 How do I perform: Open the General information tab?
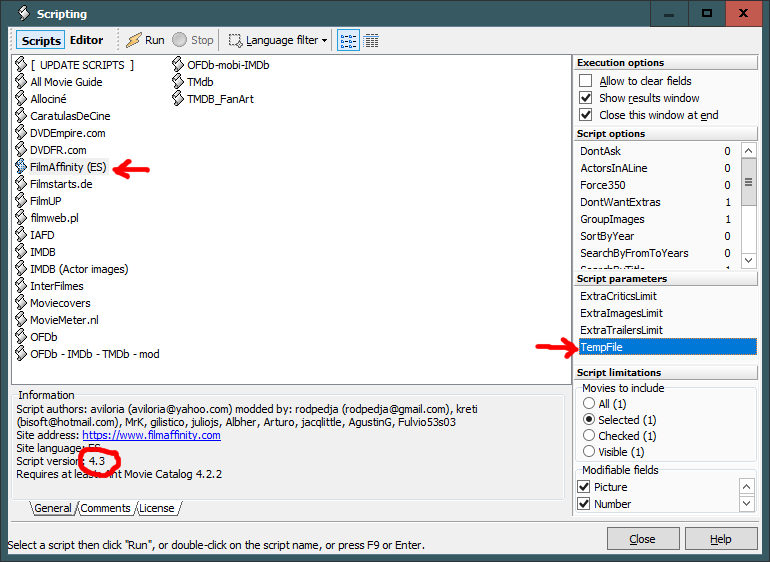(53, 508)
